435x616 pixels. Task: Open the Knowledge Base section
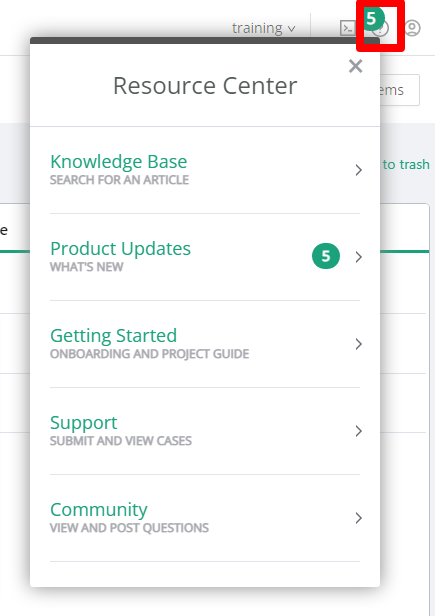(x=205, y=170)
